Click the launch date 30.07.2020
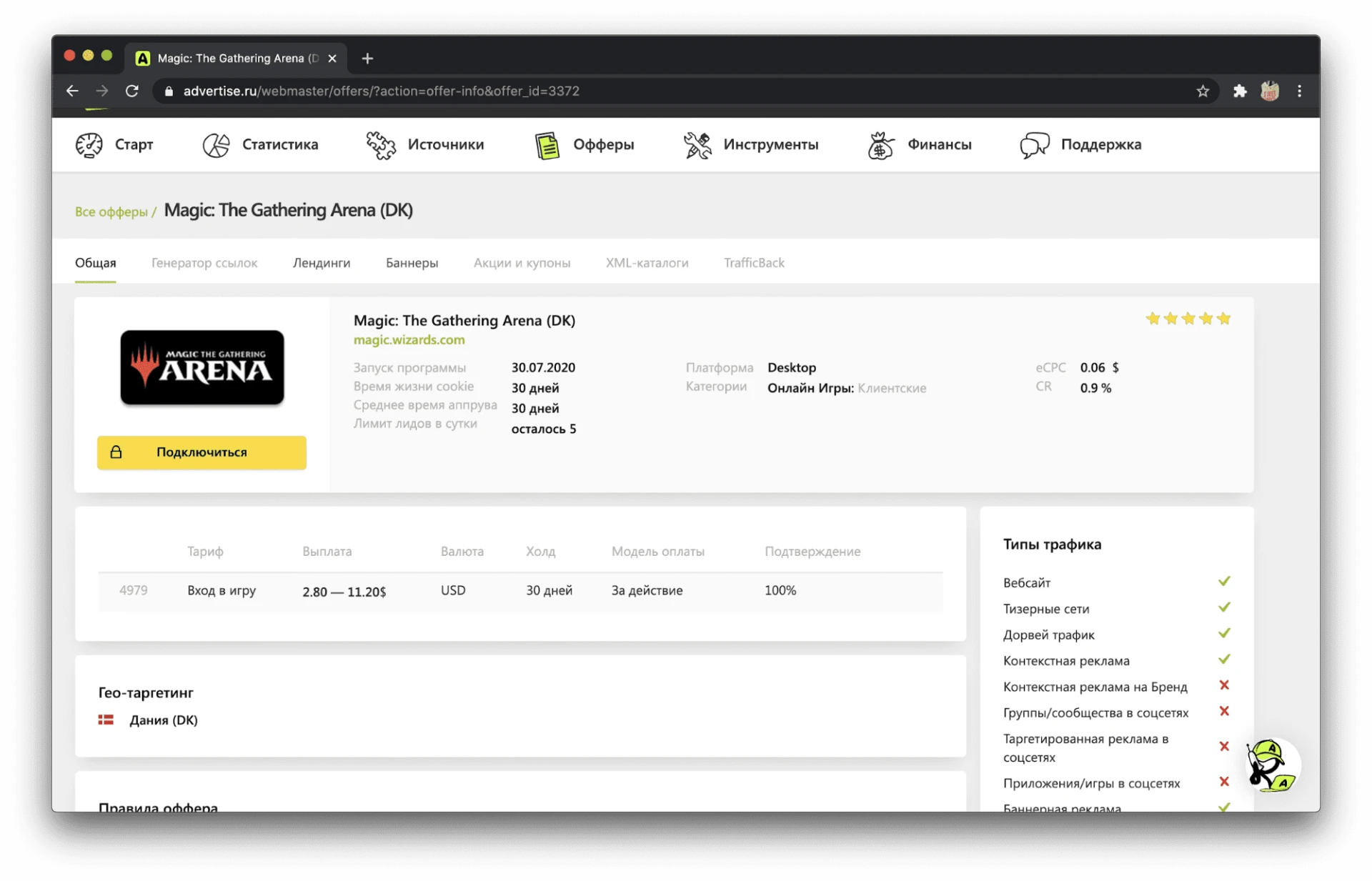This screenshot has width=1372, height=881. [x=543, y=367]
